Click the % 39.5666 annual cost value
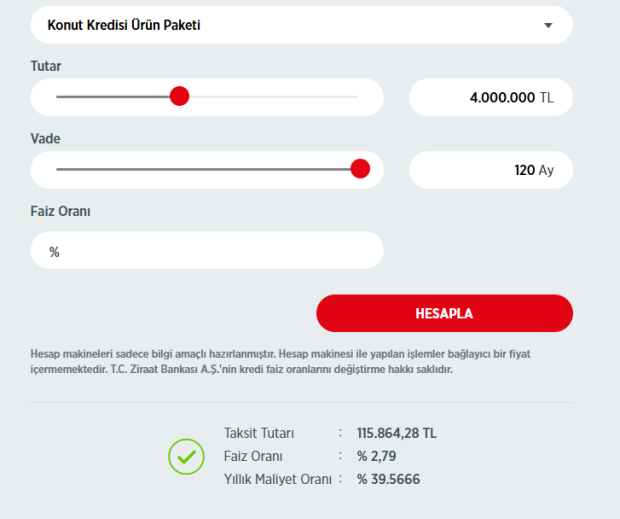Image resolution: width=620 pixels, height=519 pixels. click(388, 479)
